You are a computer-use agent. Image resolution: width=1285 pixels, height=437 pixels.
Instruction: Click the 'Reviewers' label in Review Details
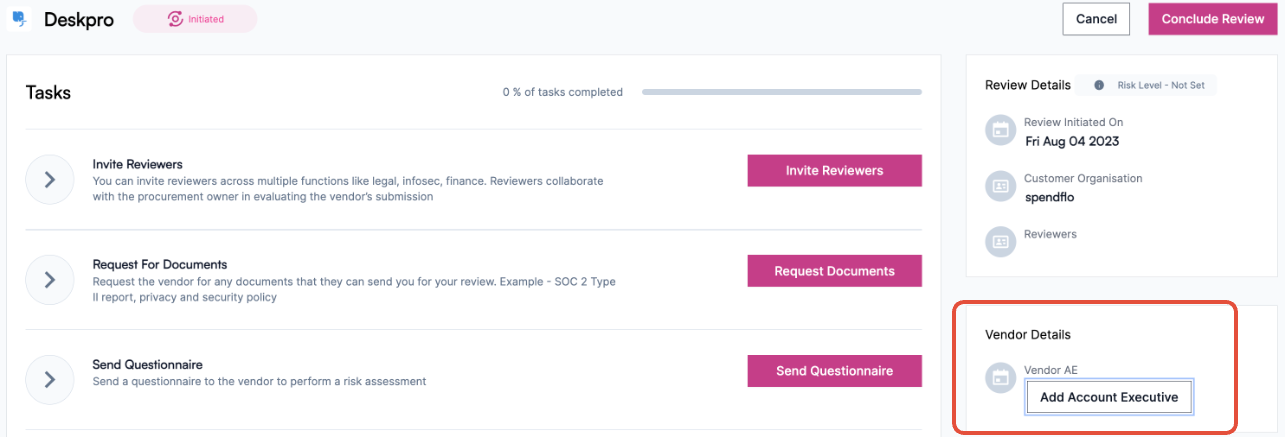(1050, 234)
